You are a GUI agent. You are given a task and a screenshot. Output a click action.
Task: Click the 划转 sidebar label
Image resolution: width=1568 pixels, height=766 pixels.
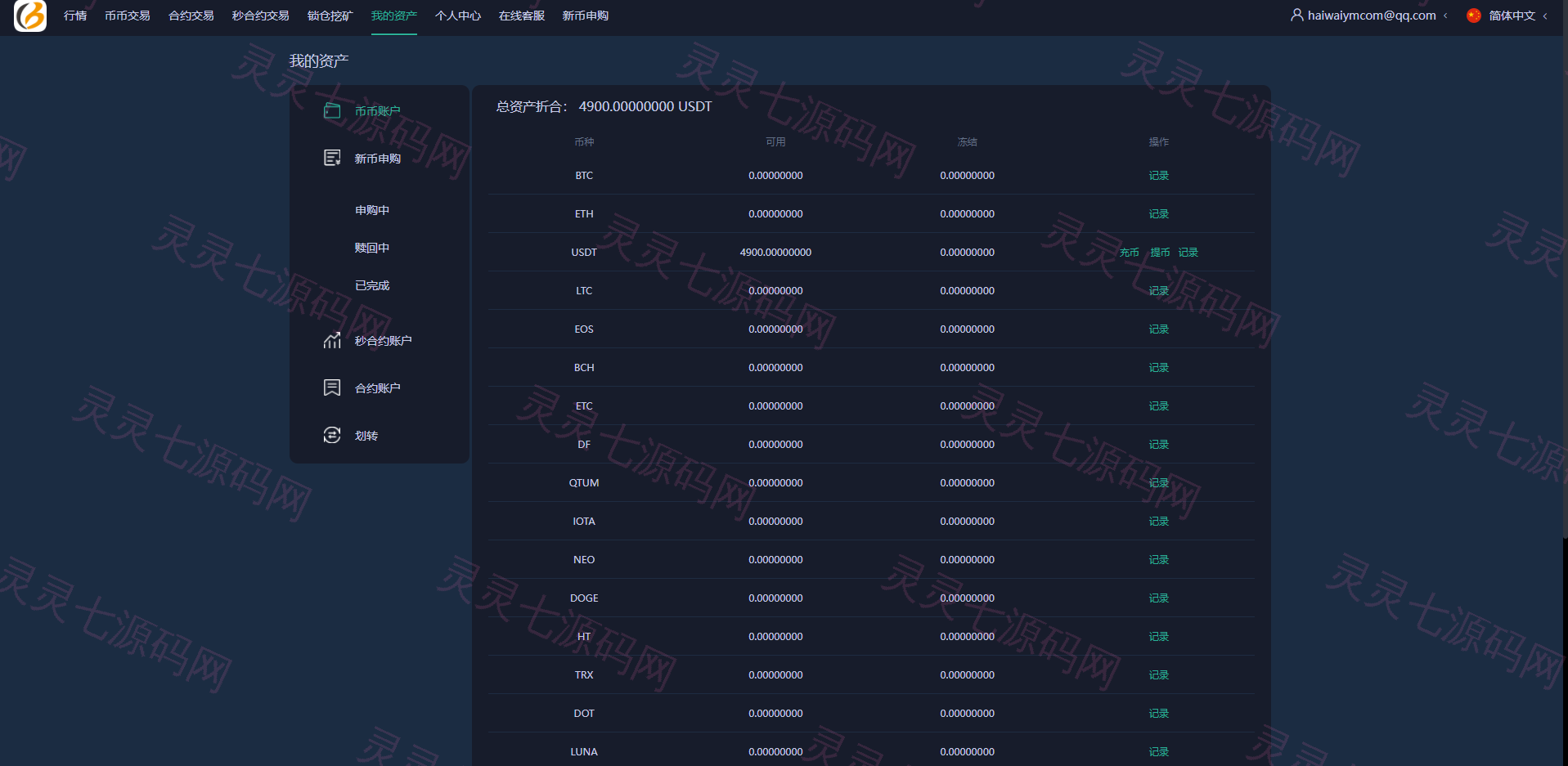pos(366,436)
